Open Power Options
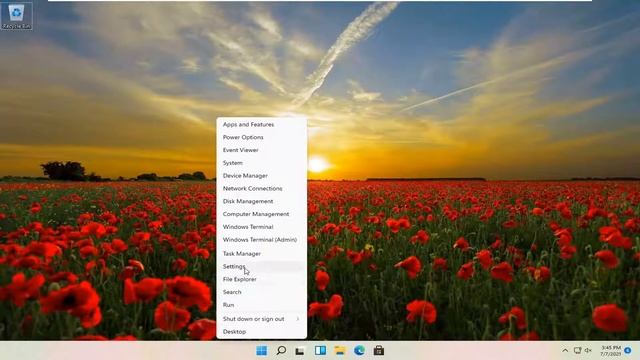The image size is (640, 360). tap(262, 138)
